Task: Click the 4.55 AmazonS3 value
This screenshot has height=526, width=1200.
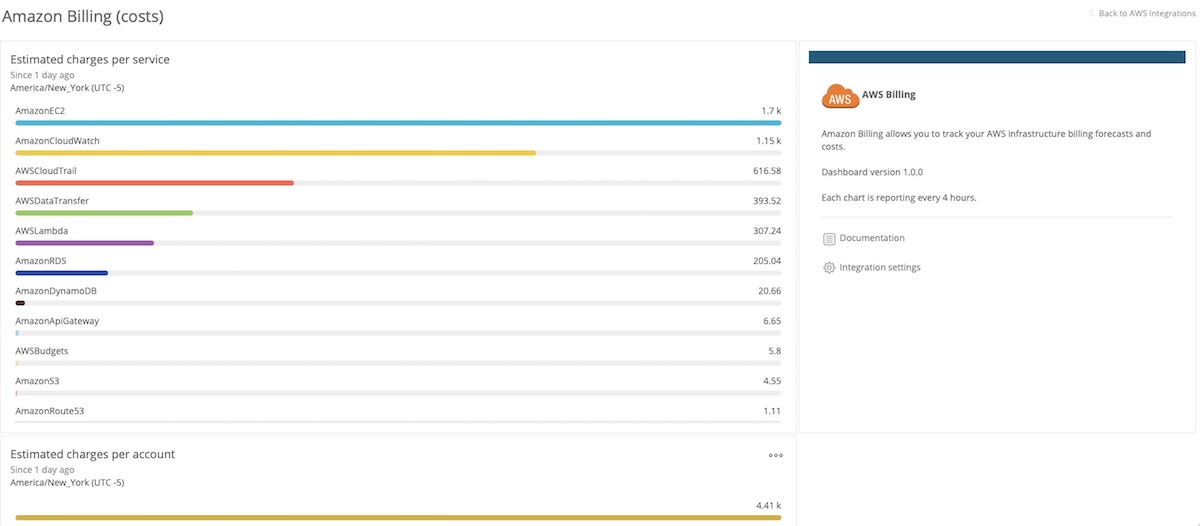Action: [772, 381]
